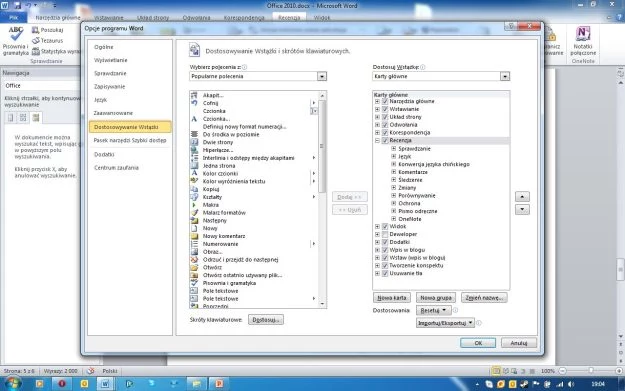
Task: Select the Kształty command
Action: click(x=212, y=197)
